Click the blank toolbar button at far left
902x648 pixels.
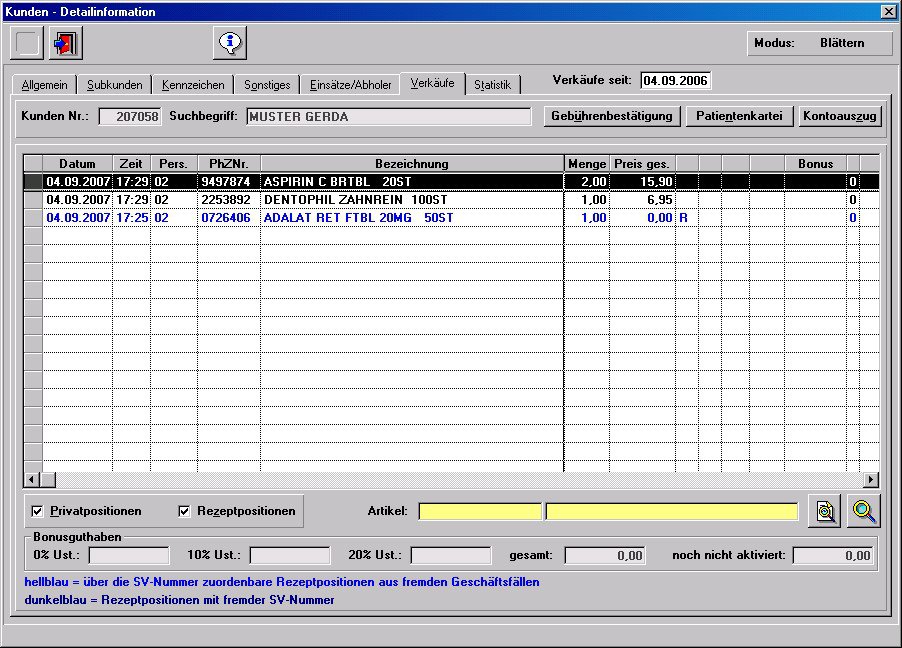tap(28, 44)
